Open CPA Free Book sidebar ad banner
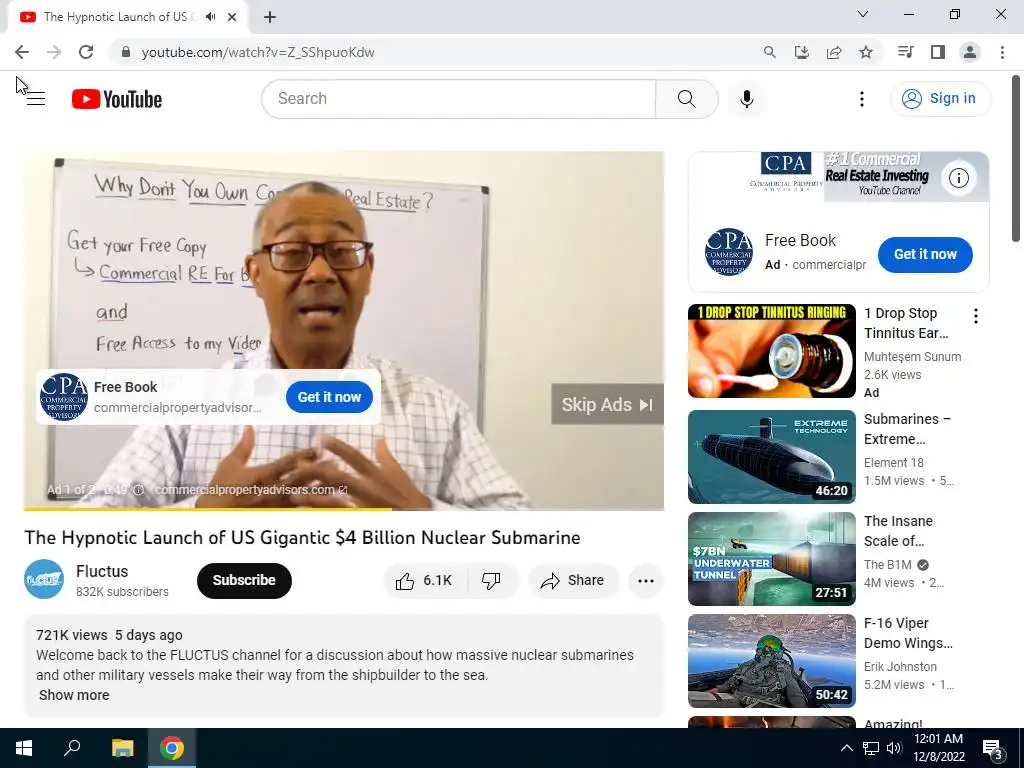The height and width of the screenshot is (768, 1024). (839, 177)
